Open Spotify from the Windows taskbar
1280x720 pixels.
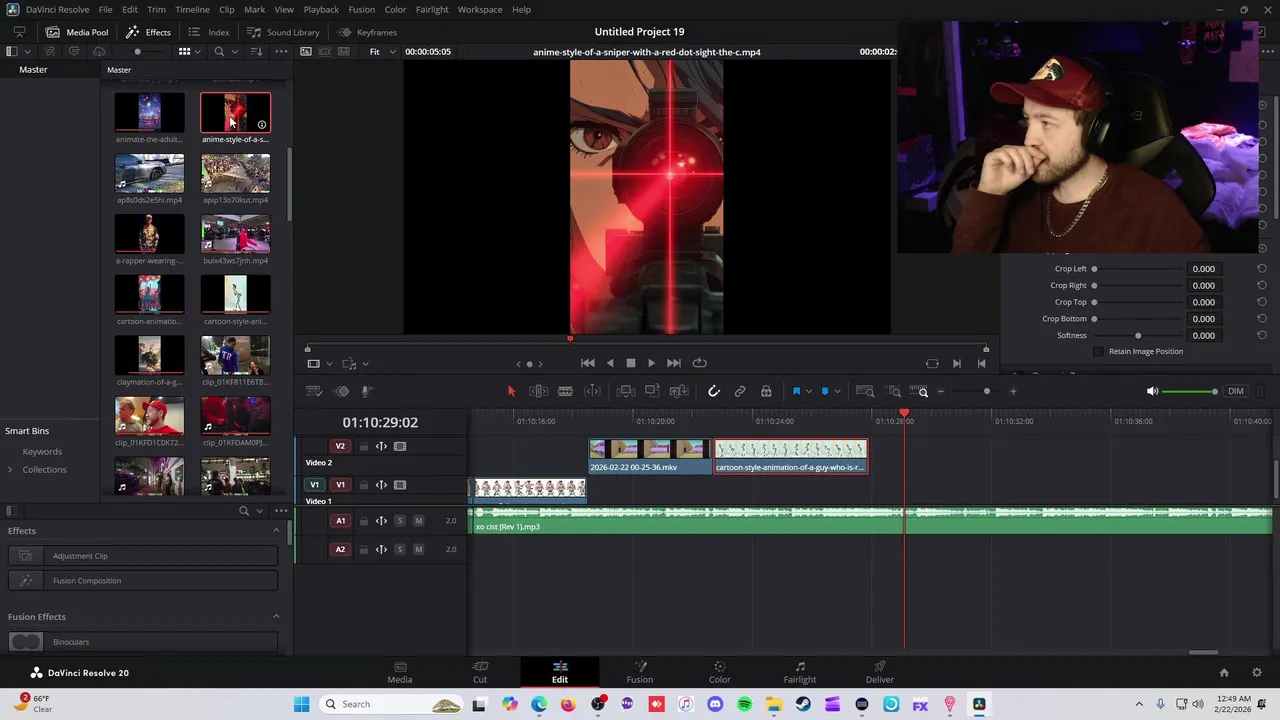pos(744,704)
